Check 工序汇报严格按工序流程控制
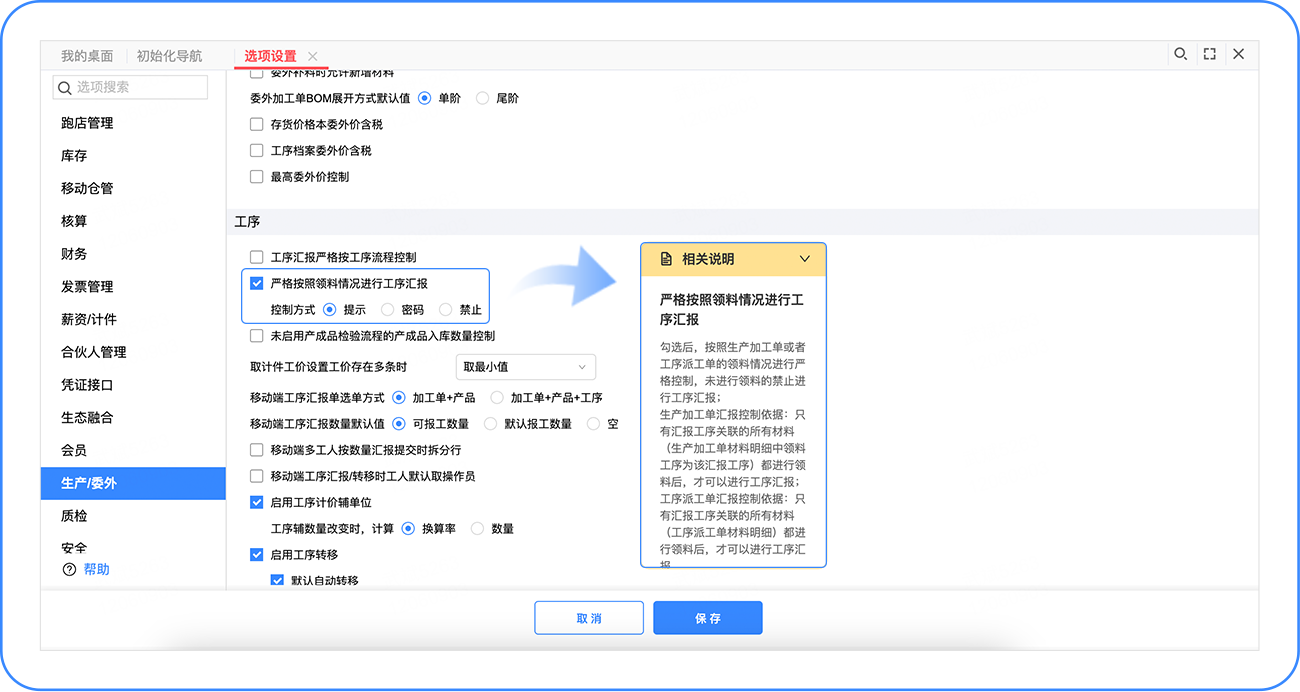The height and width of the screenshot is (692, 1300). tap(257, 258)
